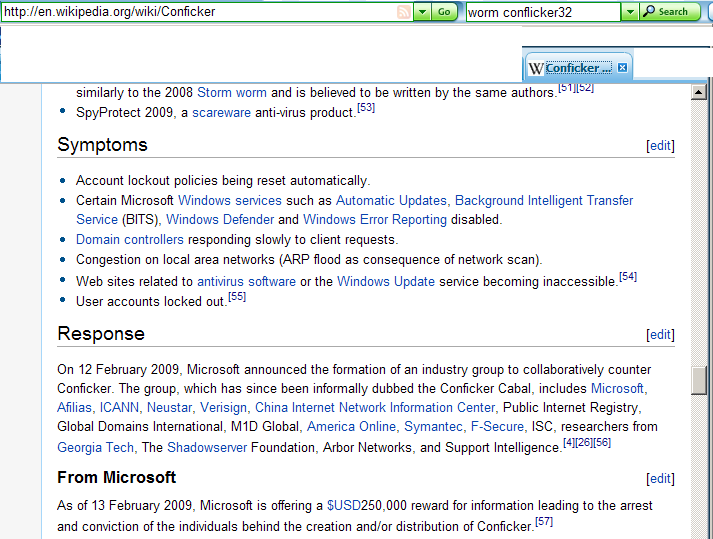Click the vertical scrollbar thumb

coord(698,380)
